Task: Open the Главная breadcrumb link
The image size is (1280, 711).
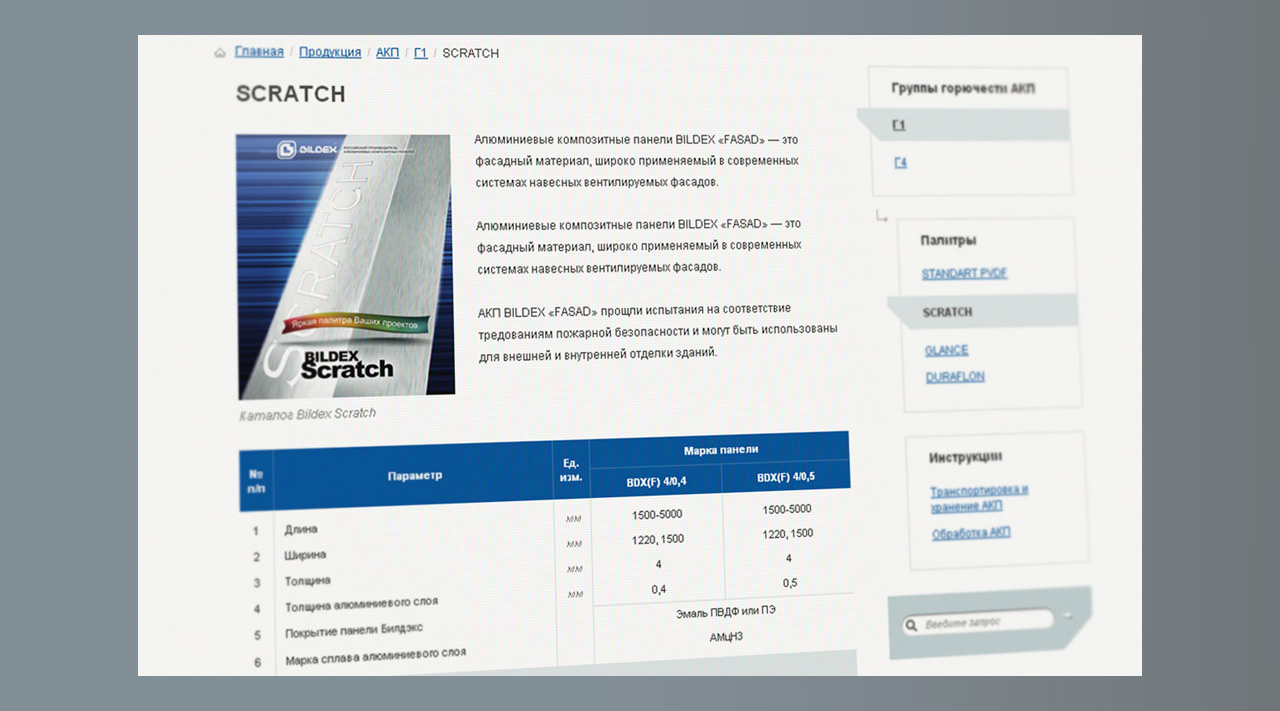Action: tap(259, 52)
